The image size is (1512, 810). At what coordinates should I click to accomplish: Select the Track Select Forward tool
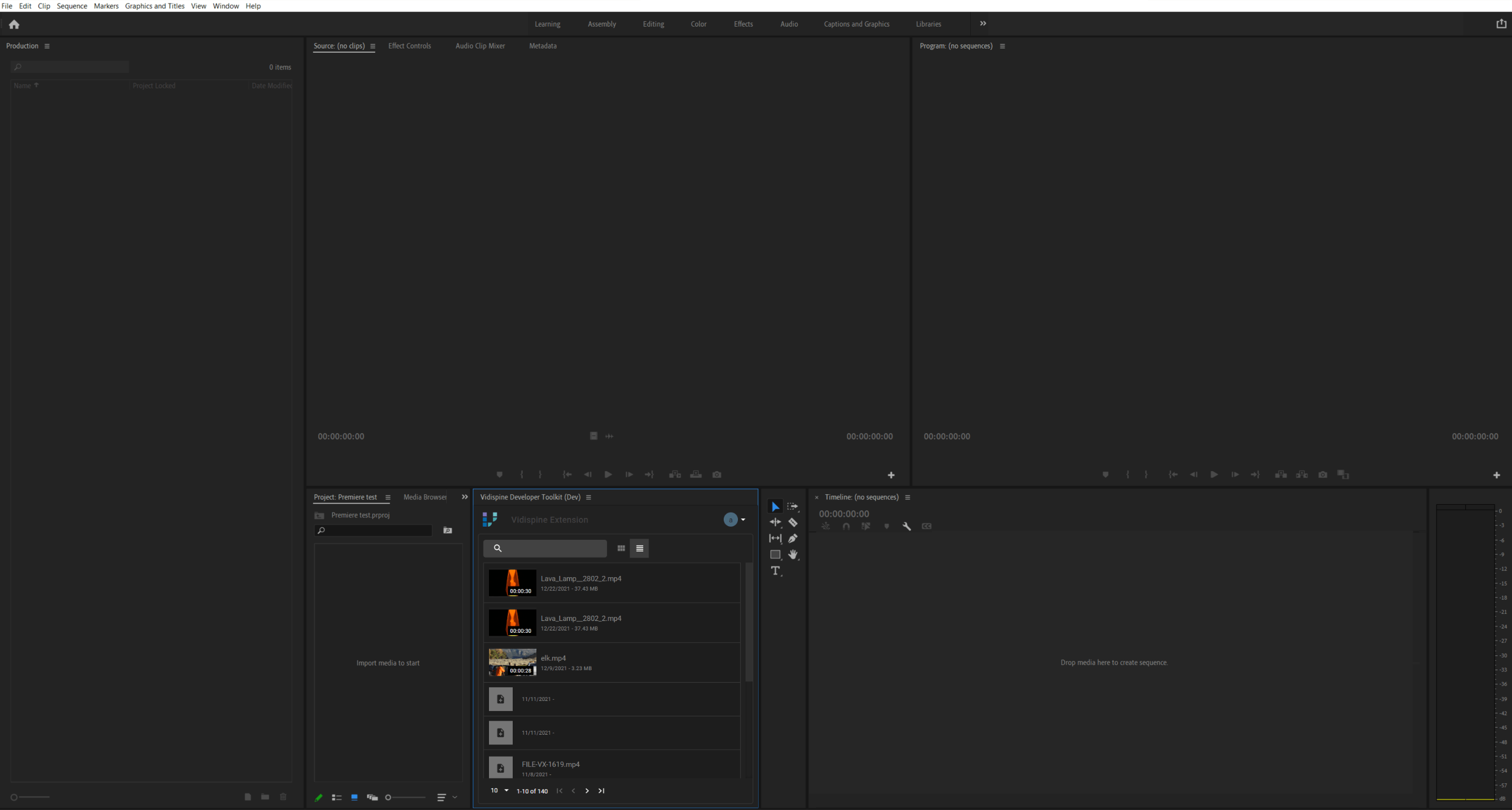click(x=793, y=506)
